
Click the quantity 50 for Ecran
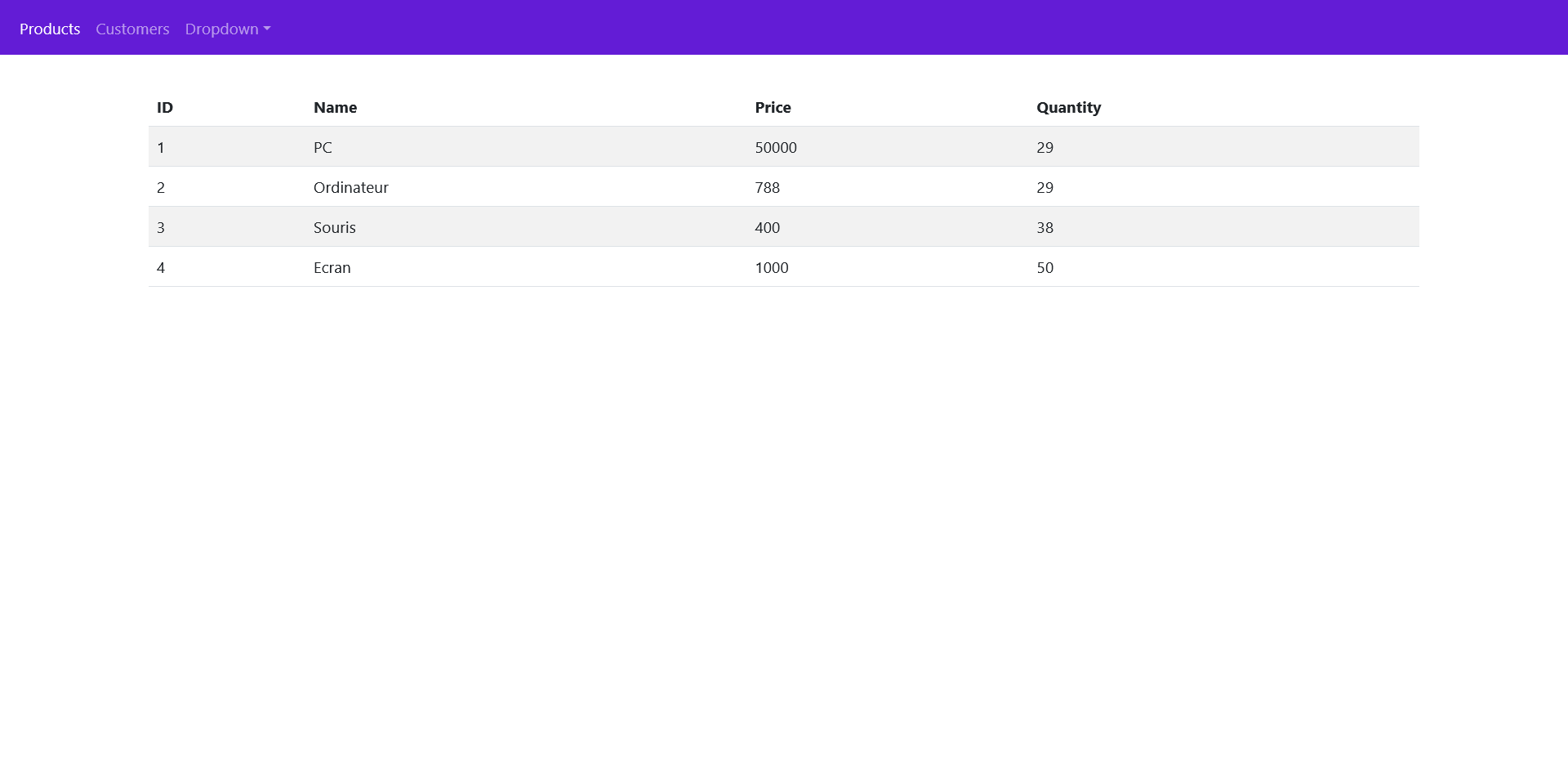tap(1045, 267)
